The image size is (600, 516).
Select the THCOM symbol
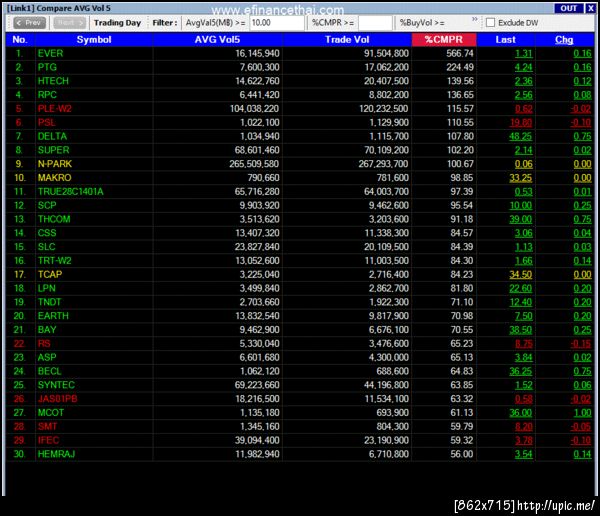54,219
